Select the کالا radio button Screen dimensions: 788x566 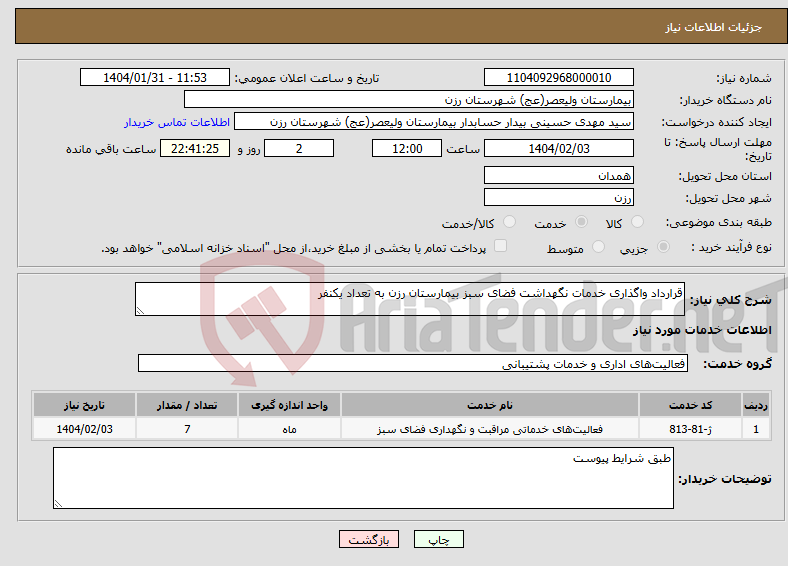637,222
